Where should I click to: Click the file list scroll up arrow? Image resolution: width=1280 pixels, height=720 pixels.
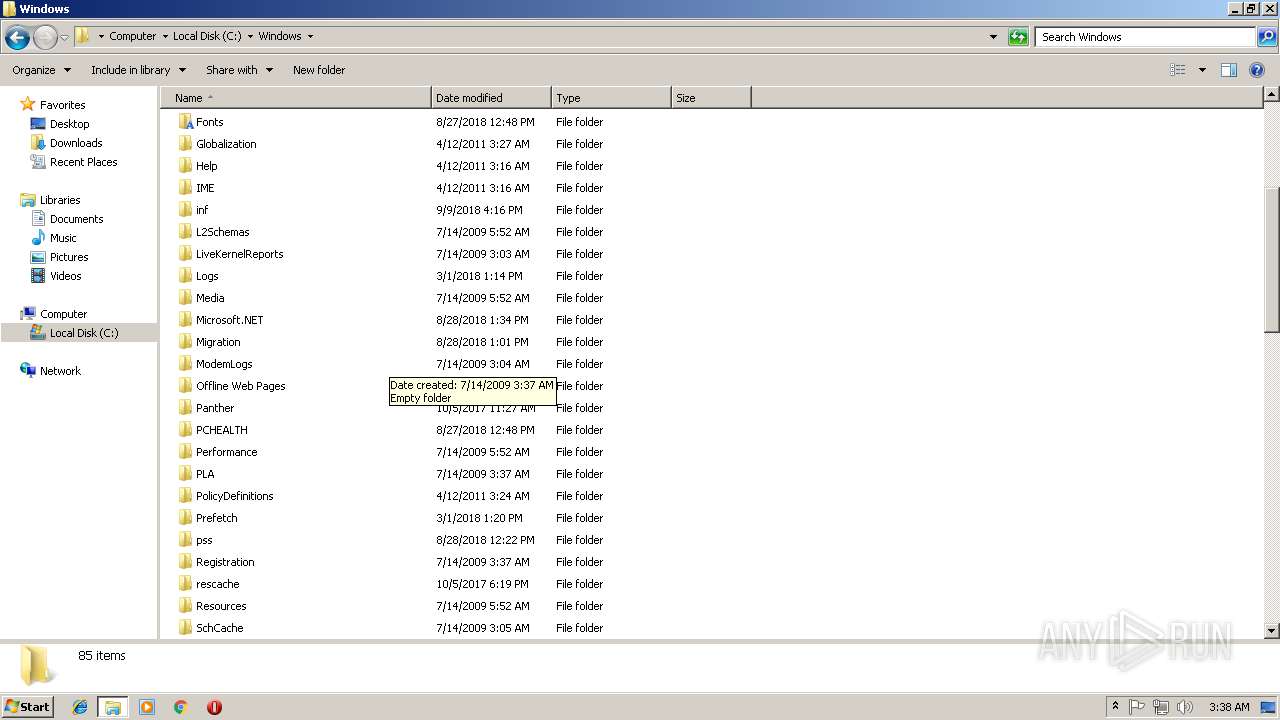1272,95
